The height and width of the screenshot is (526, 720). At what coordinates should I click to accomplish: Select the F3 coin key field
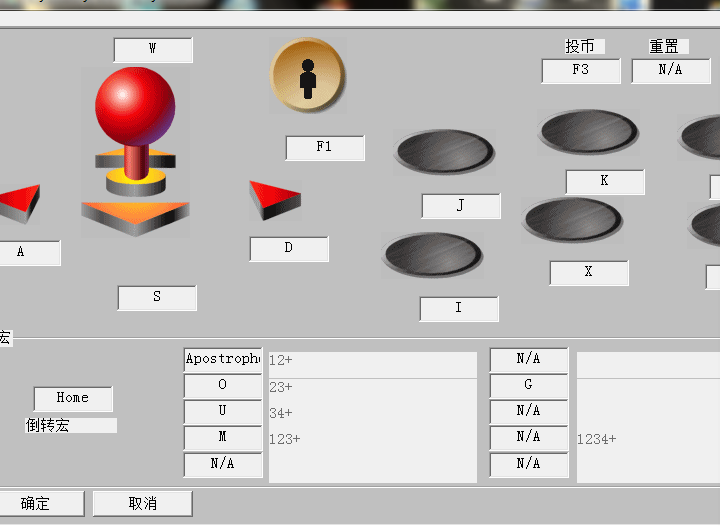click(x=581, y=71)
